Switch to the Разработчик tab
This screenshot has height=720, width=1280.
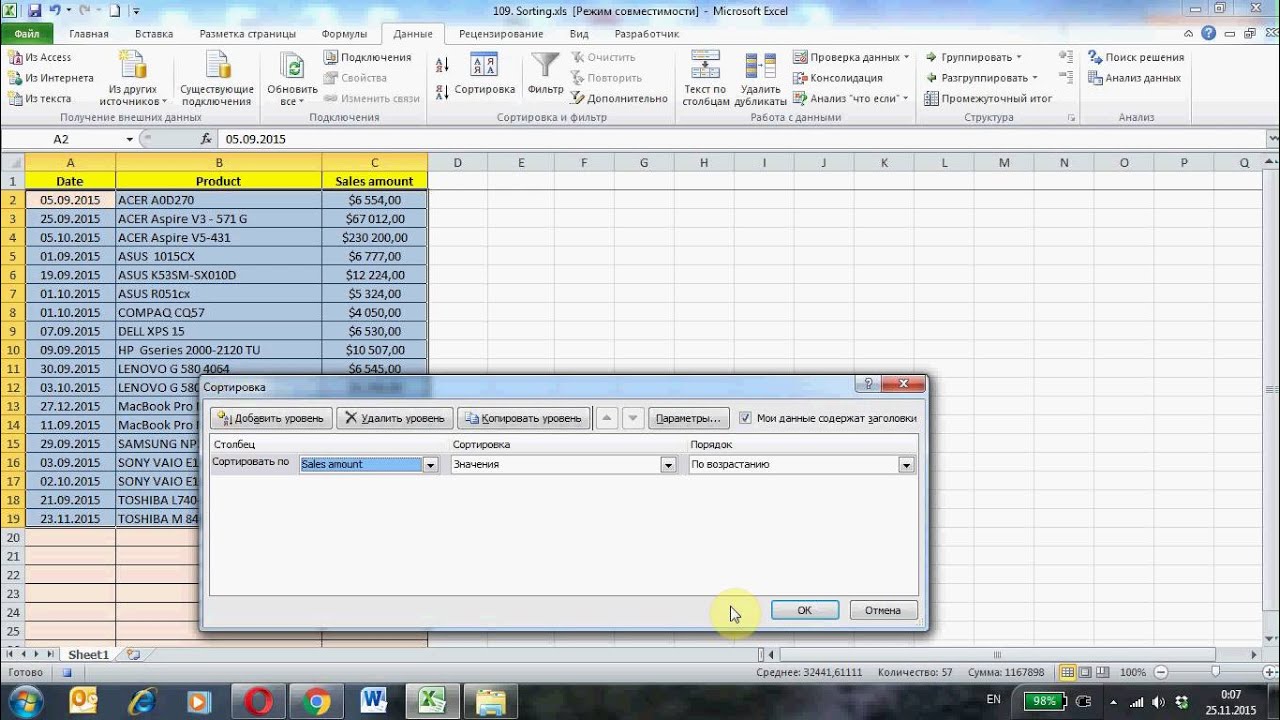pos(647,33)
